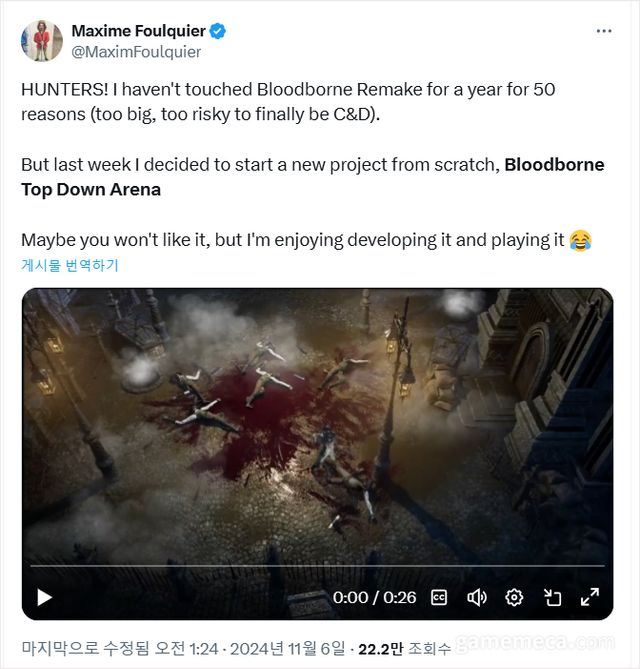640x669 pixels.
Task: Expand video to fullscreen
Action: click(x=590, y=597)
